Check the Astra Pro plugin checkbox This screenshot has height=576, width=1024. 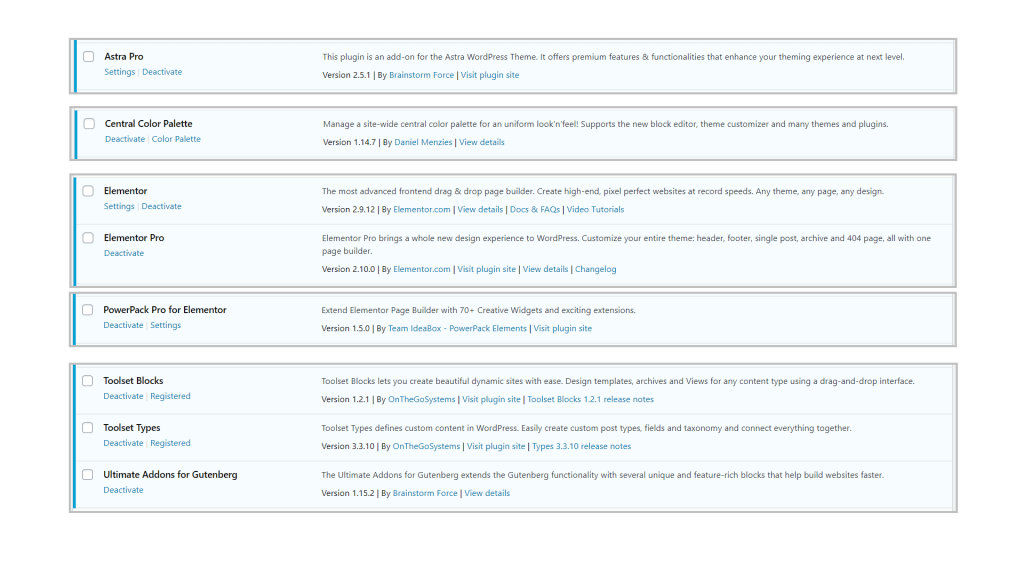click(x=89, y=57)
